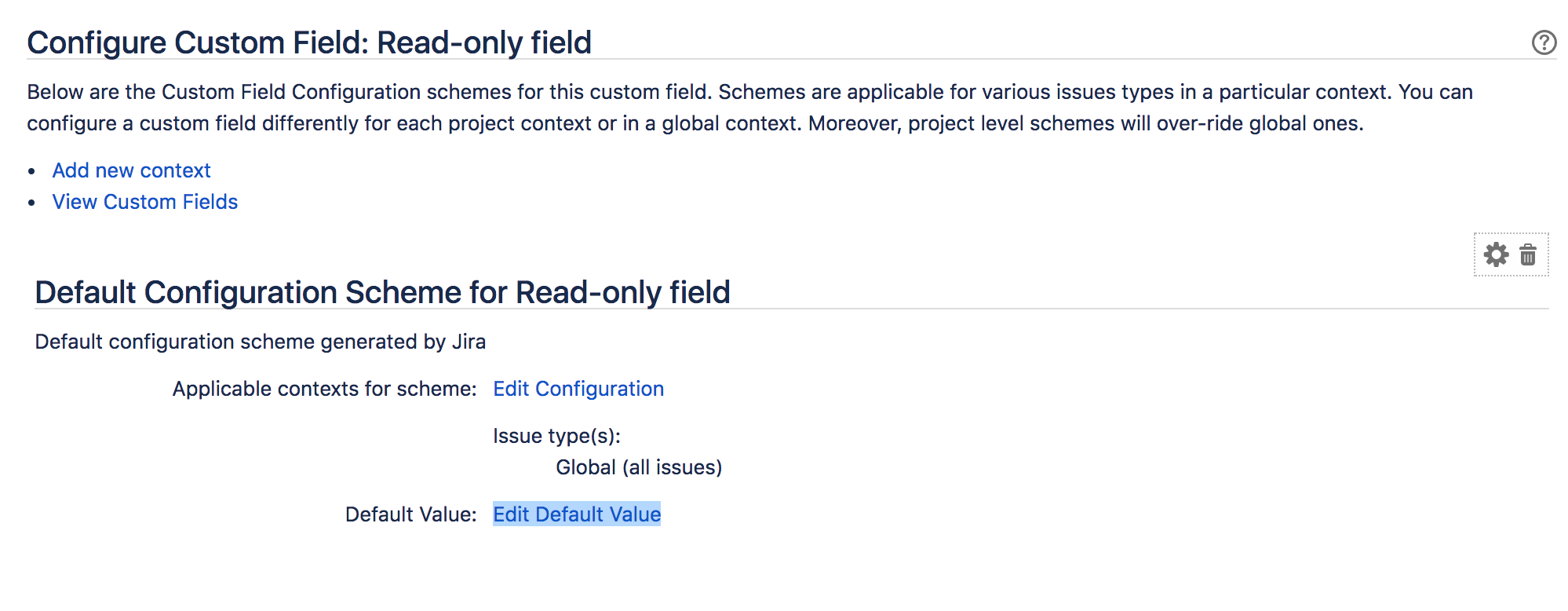This screenshot has width=1568, height=611.
Task: Click Edit Configuration for applicable contexts
Action: click(x=578, y=389)
